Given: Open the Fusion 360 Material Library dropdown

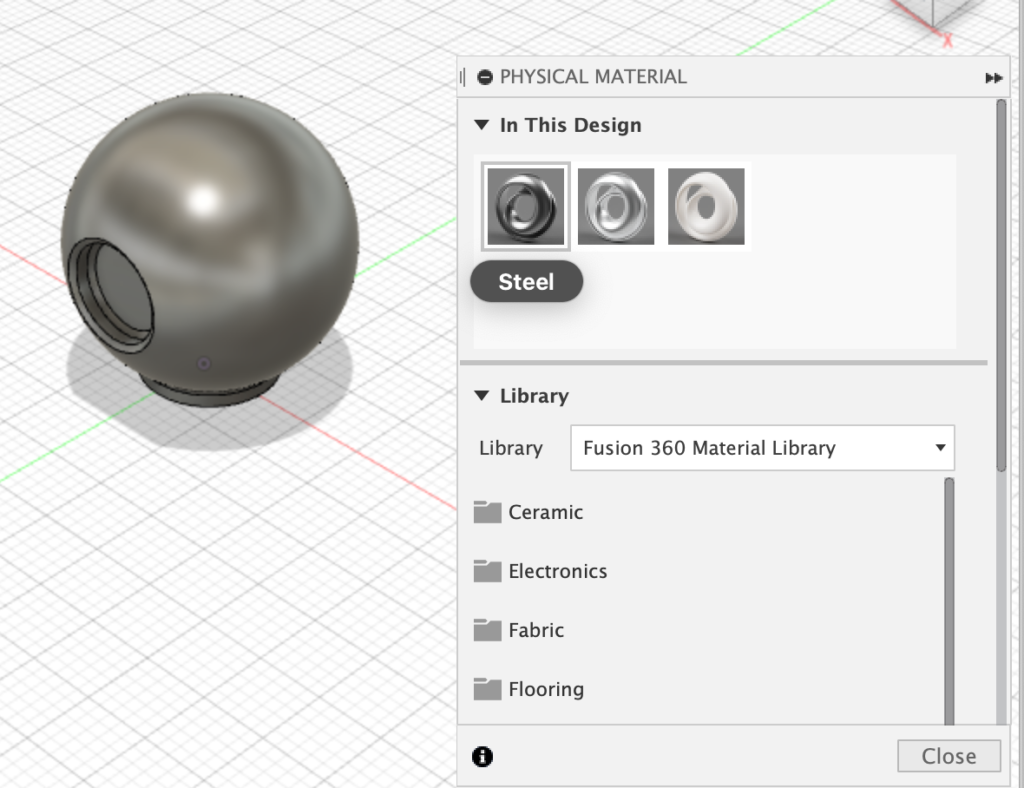Looking at the screenshot, I should (x=762, y=448).
